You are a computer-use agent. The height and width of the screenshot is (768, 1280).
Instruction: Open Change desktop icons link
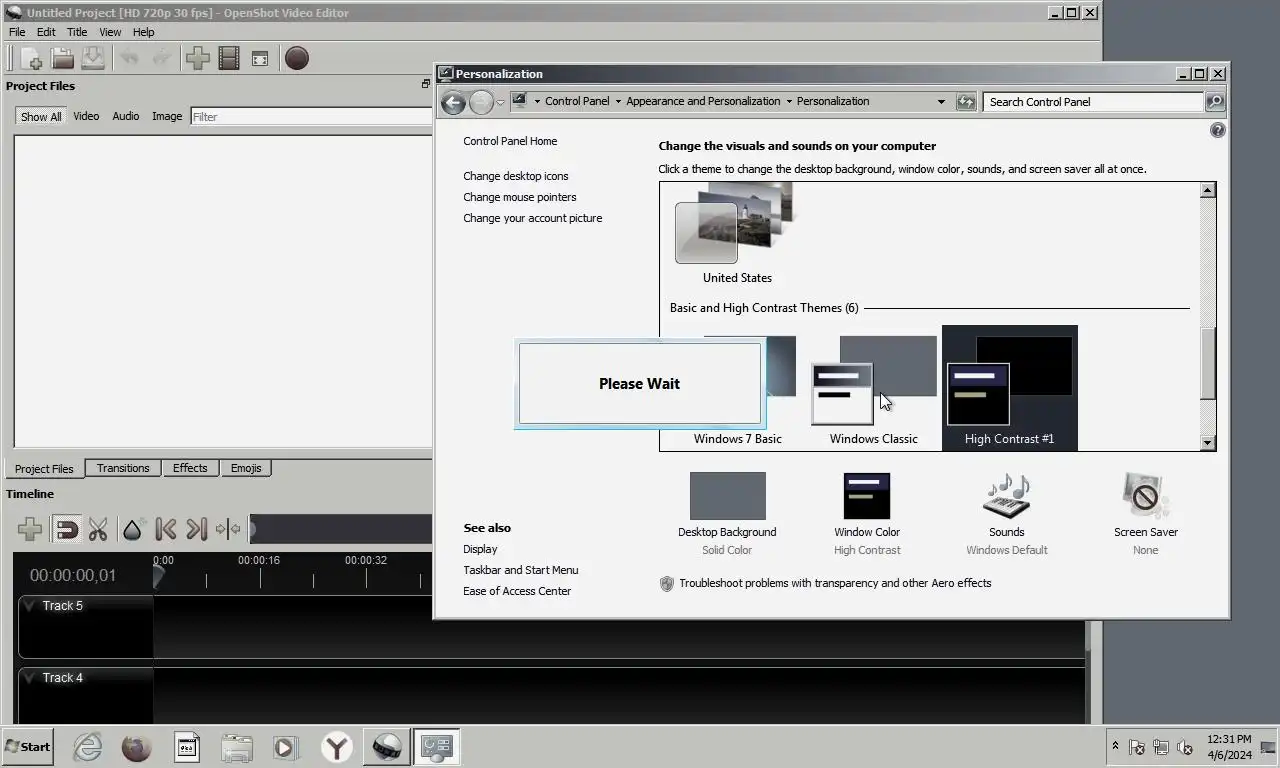point(515,176)
